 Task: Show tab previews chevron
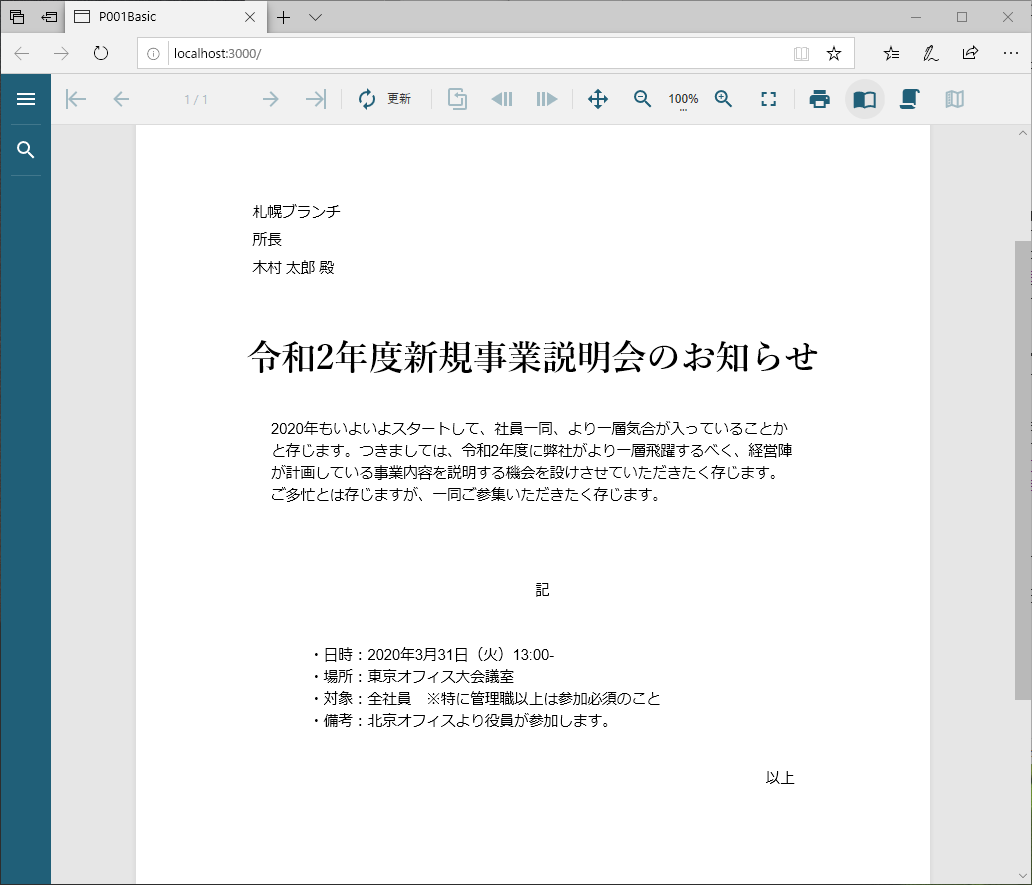coord(315,17)
